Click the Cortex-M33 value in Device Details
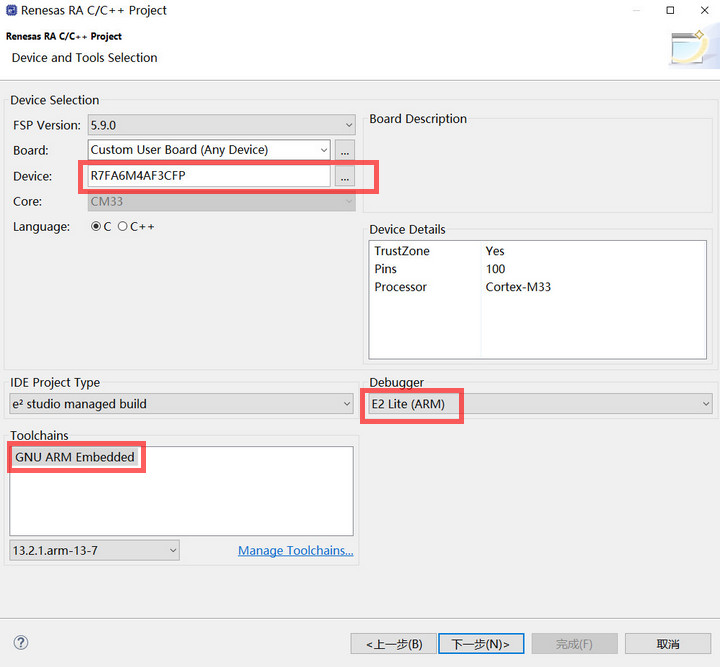 (x=518, y=287)
